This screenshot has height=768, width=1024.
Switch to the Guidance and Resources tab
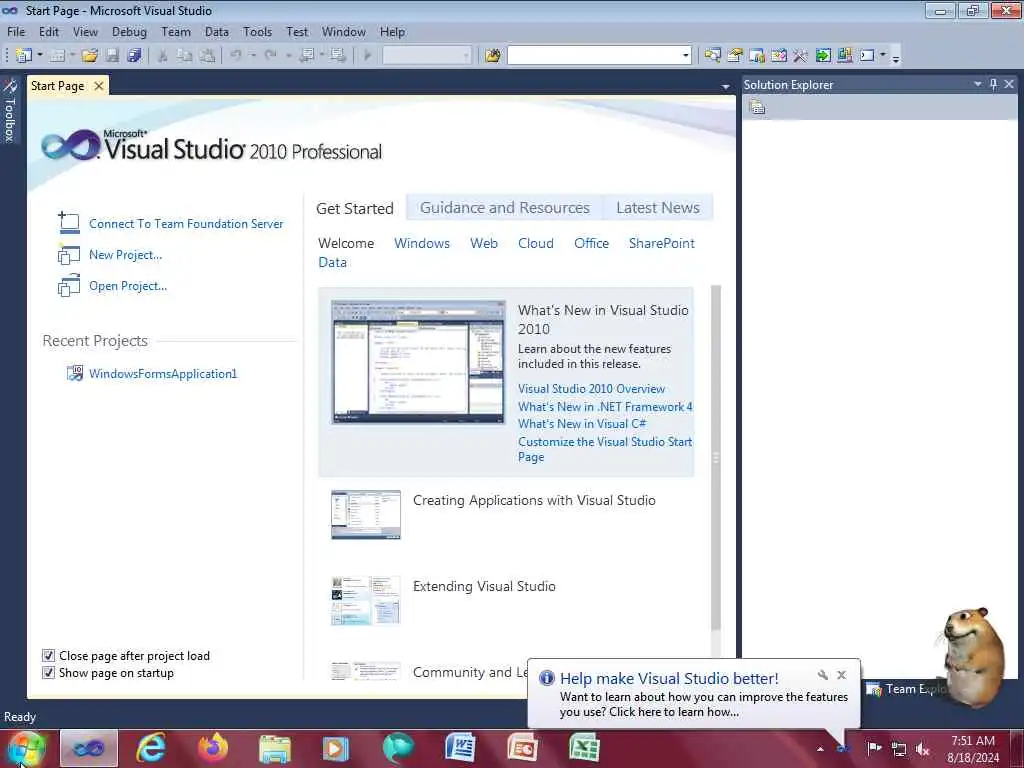click(505, 208)
